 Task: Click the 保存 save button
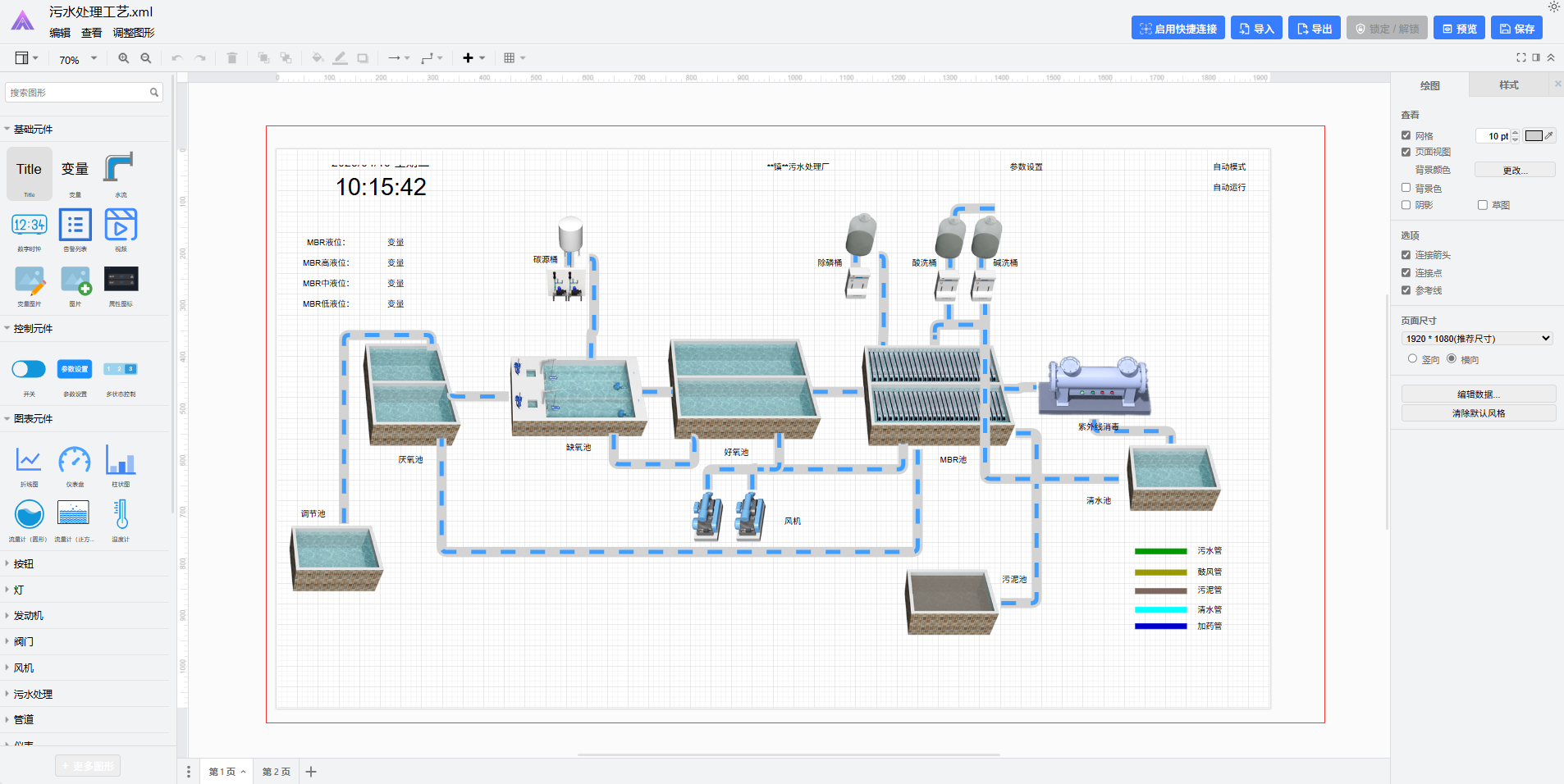coord(1516,29)
